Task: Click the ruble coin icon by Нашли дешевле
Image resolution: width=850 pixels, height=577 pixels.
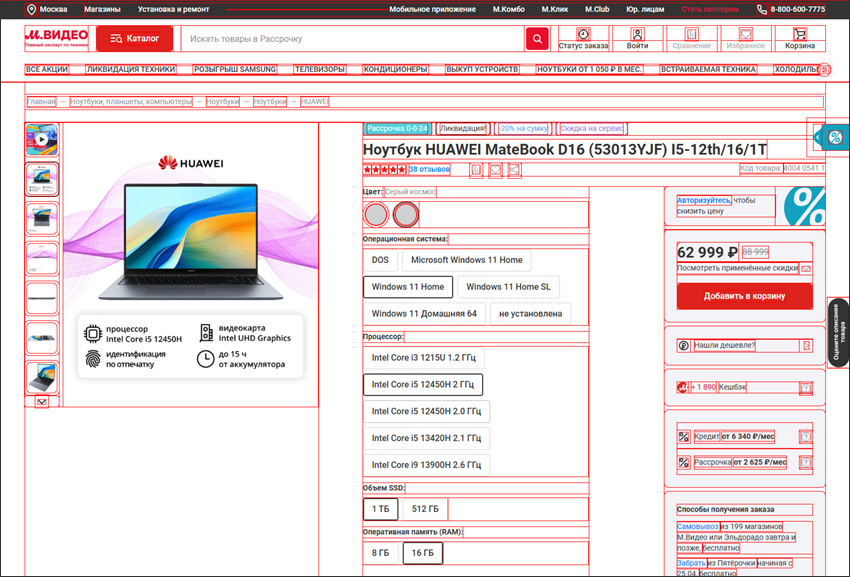Action: click(684, 345)
